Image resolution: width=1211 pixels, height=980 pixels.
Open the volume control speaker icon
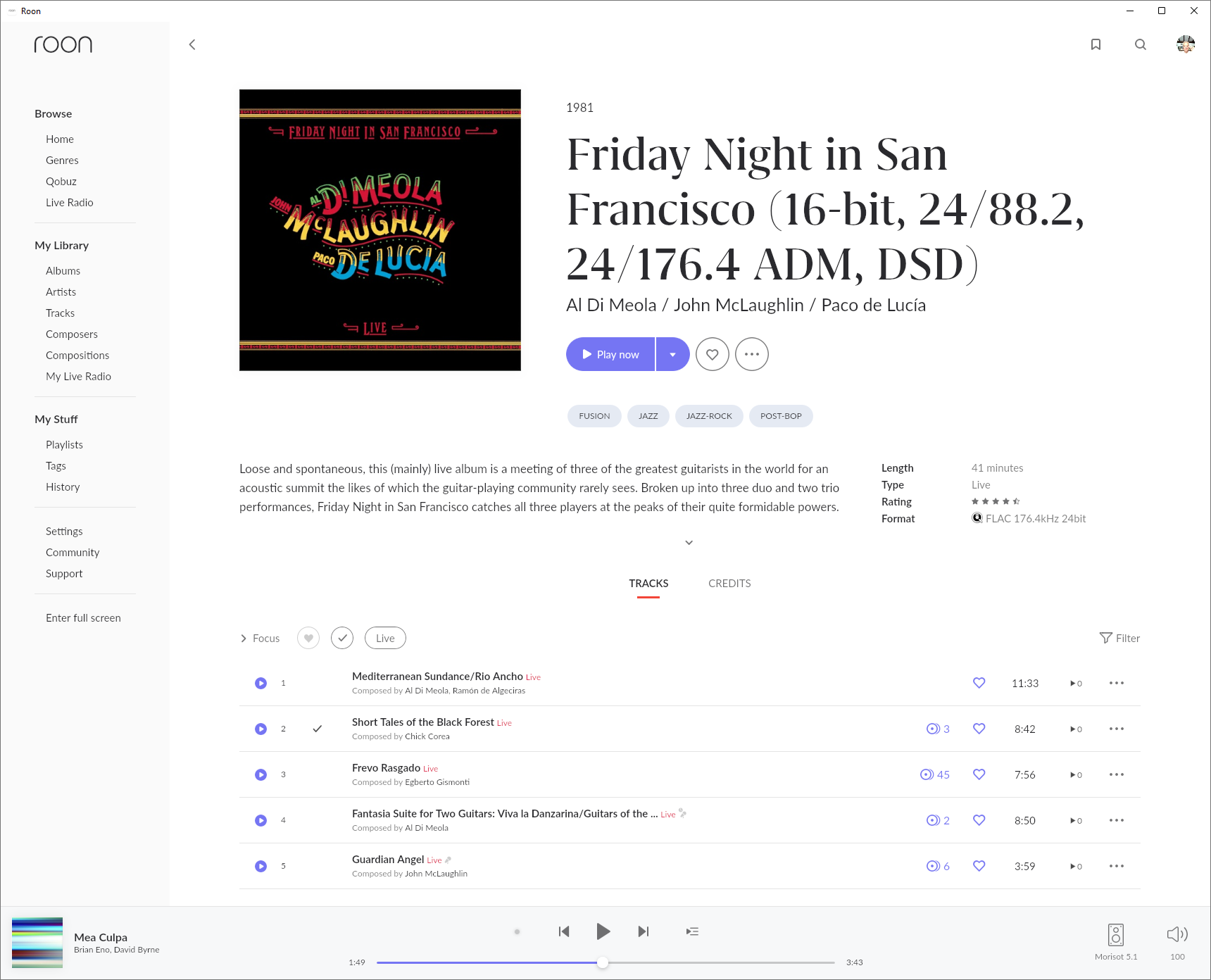(x=1177, y=934)
